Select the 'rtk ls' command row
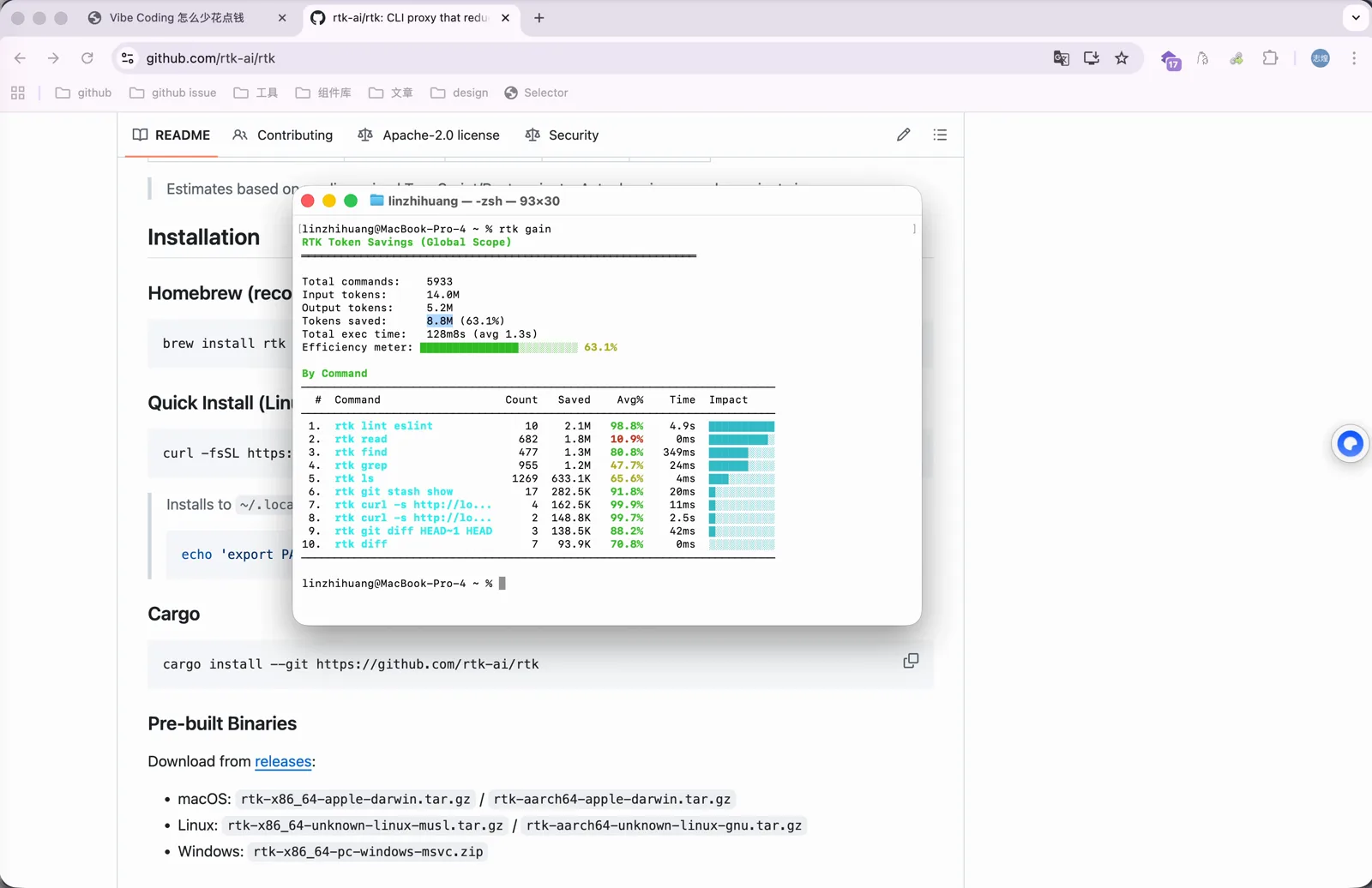Image resolution: width=1372 pixels, height=888 pixels. pyautogui.click(x=540, y=478)
